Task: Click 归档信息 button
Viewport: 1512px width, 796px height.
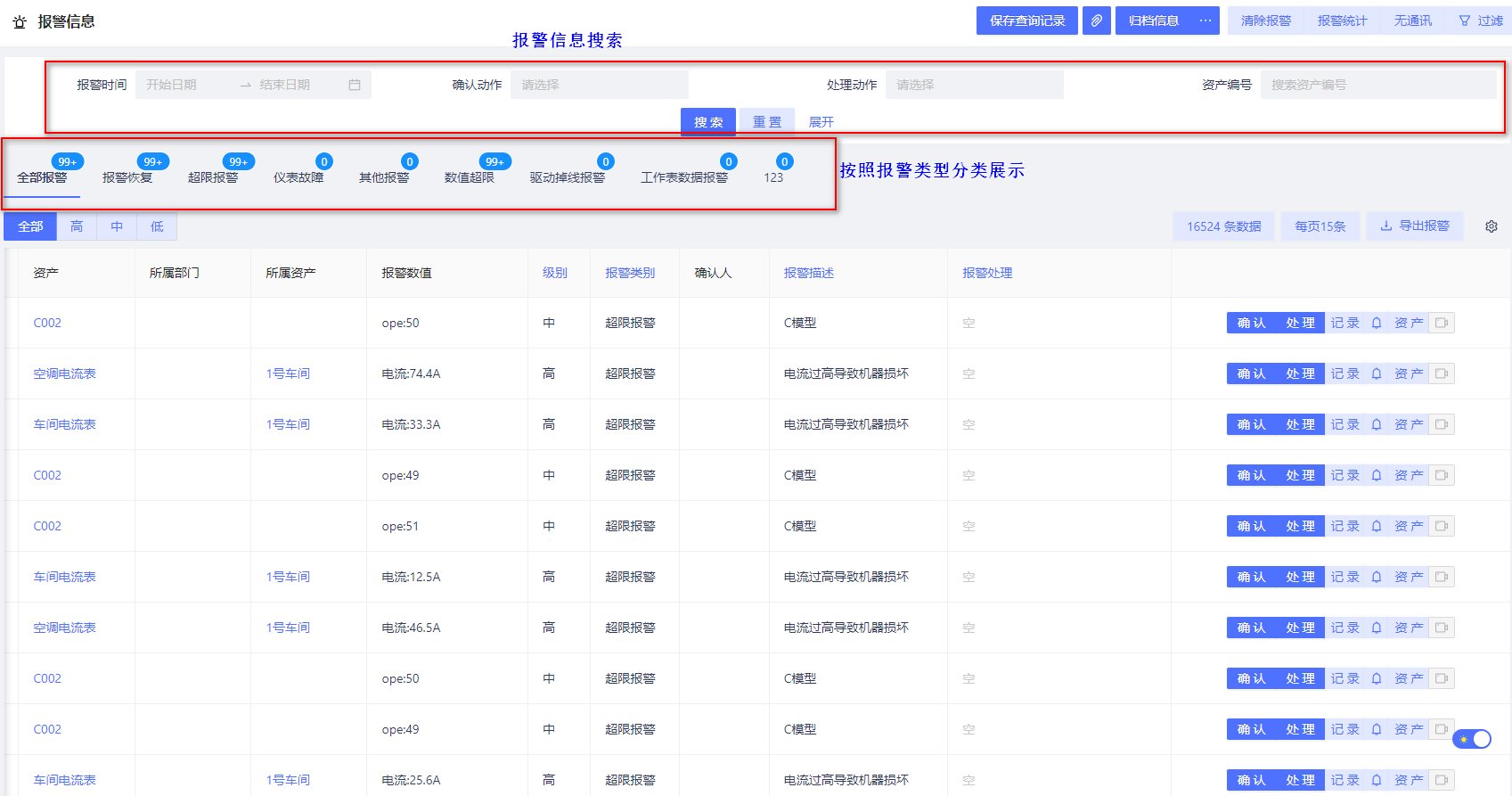Action: pos(1154,21)
